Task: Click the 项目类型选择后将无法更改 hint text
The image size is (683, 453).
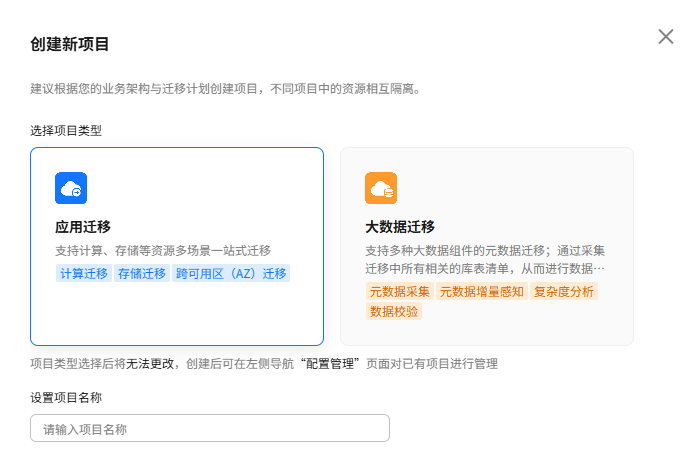Action: (264, 364)
